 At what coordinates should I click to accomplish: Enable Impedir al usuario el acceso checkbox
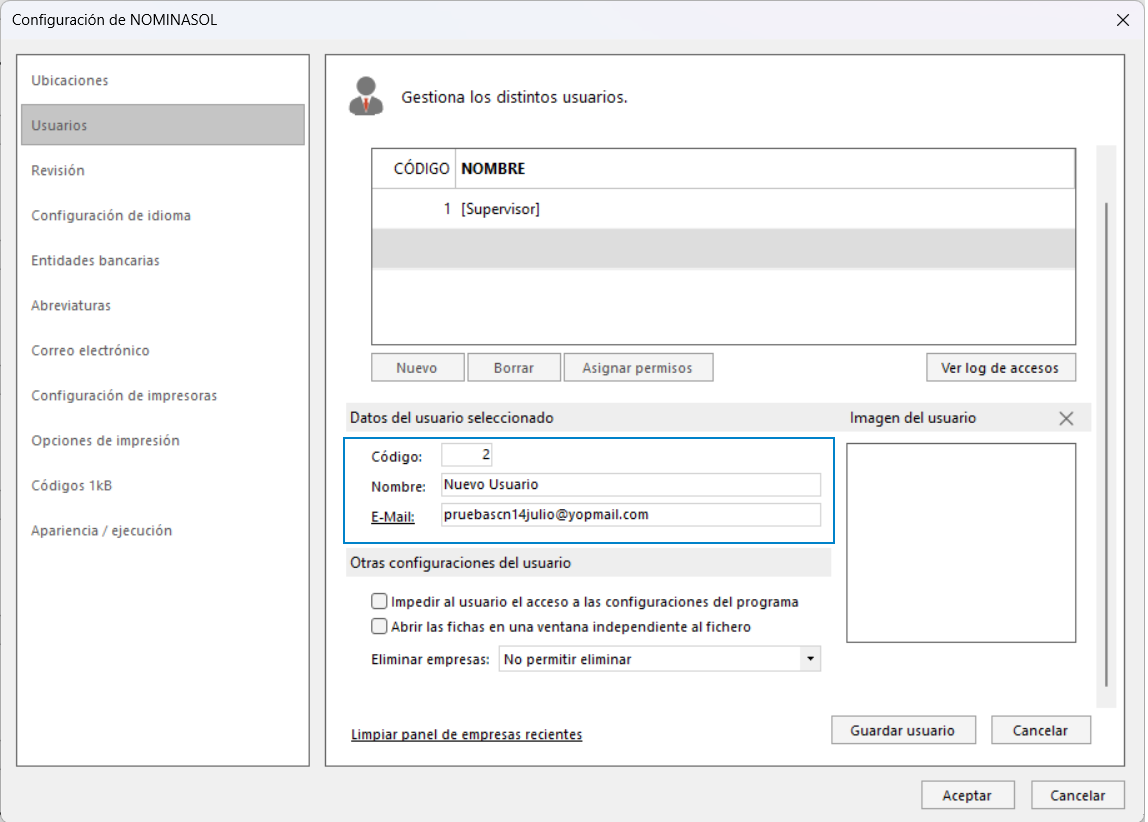coord(379,602)
